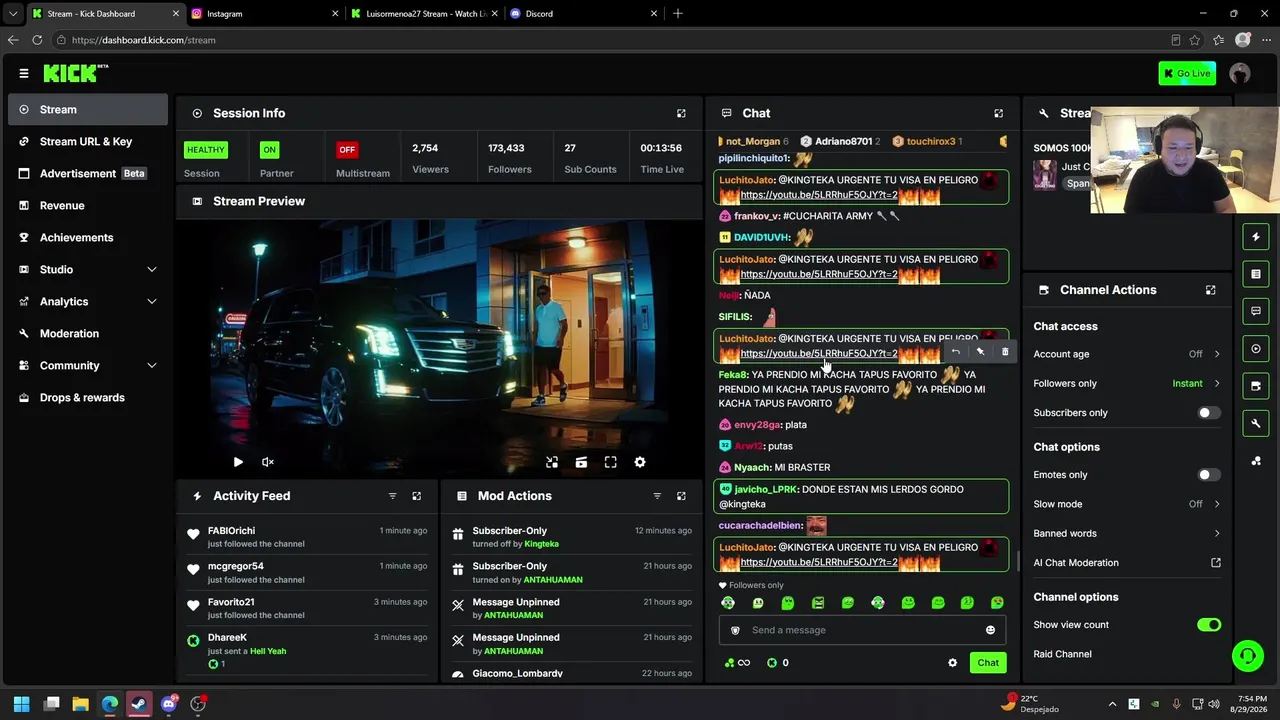Open Stream URL & Key page

(88, 142)
